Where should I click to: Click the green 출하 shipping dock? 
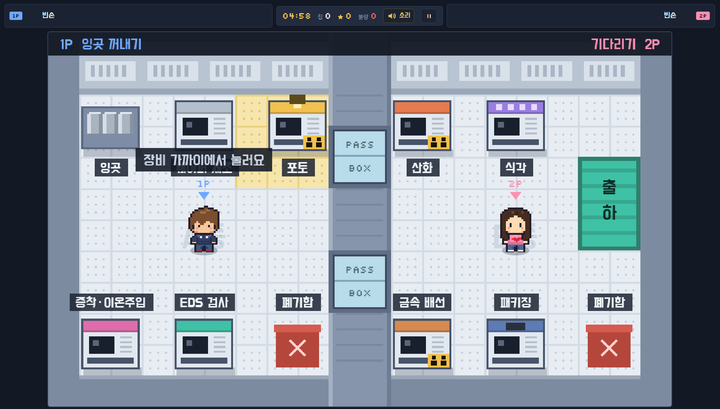click(609, 203)
